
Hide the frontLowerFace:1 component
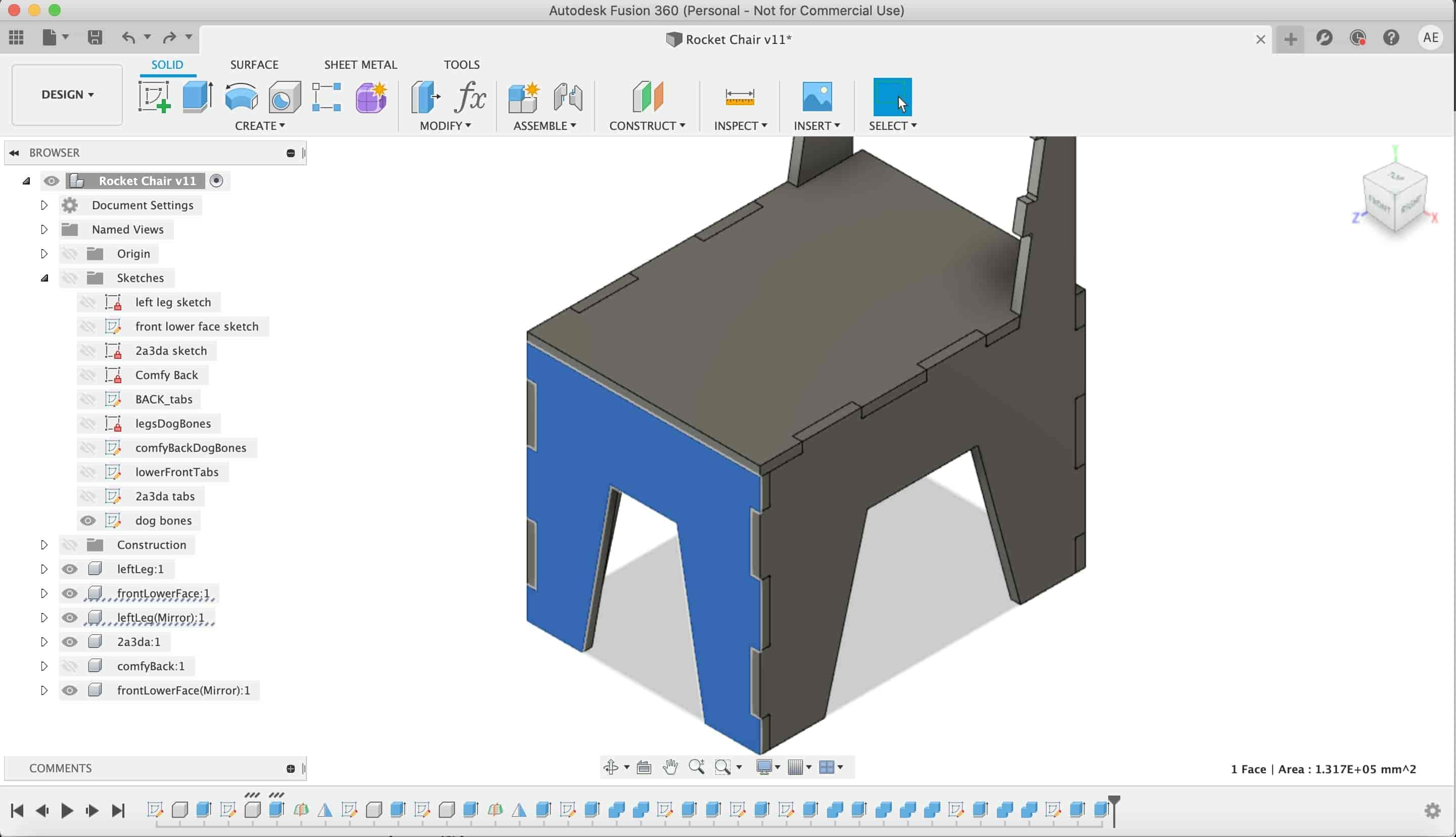click(70, 593)
